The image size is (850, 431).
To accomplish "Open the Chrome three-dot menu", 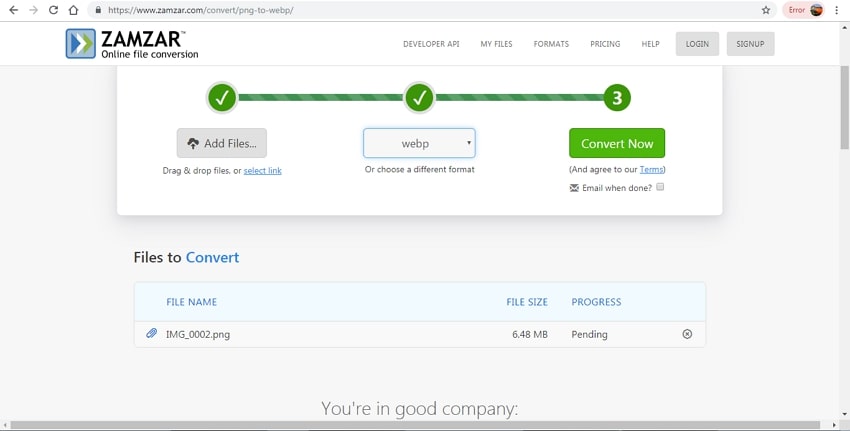I will pyautogui.click(x=837, y=10).
